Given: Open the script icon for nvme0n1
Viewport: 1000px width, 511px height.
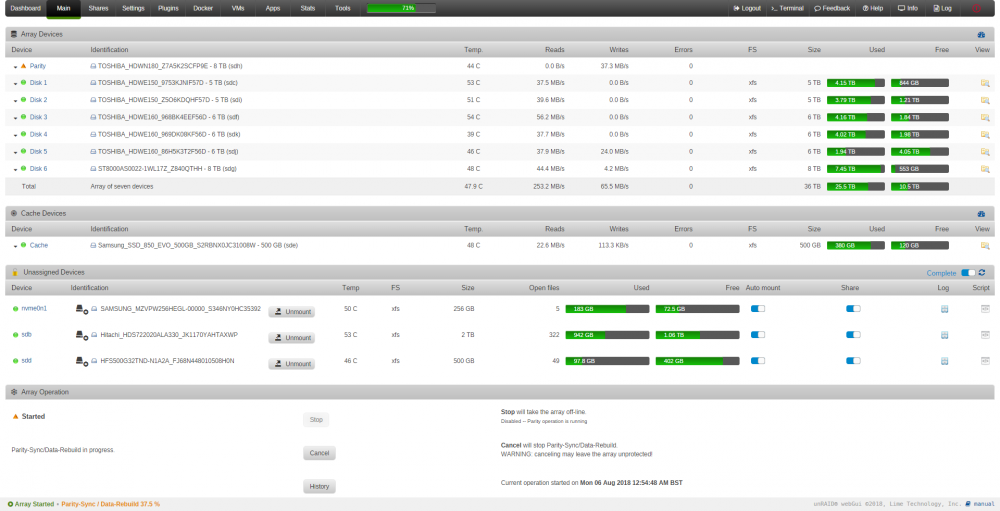Looking at the screenshot, I should [985, 309].
